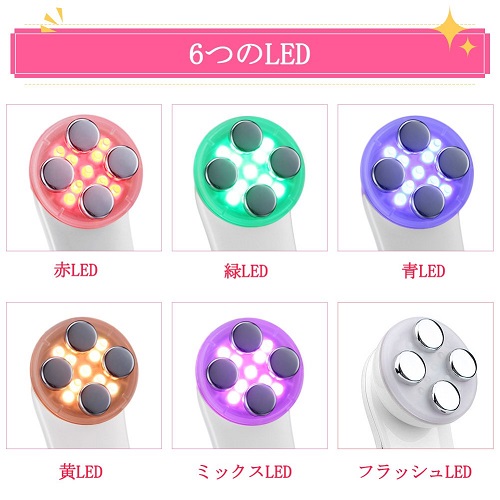Click the large gold sparkle star icon

coord(451,28)
